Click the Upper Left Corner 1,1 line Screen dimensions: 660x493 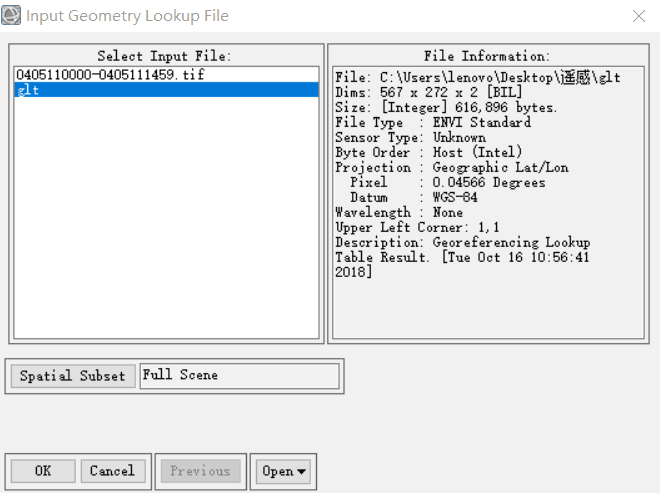point(417,228)
